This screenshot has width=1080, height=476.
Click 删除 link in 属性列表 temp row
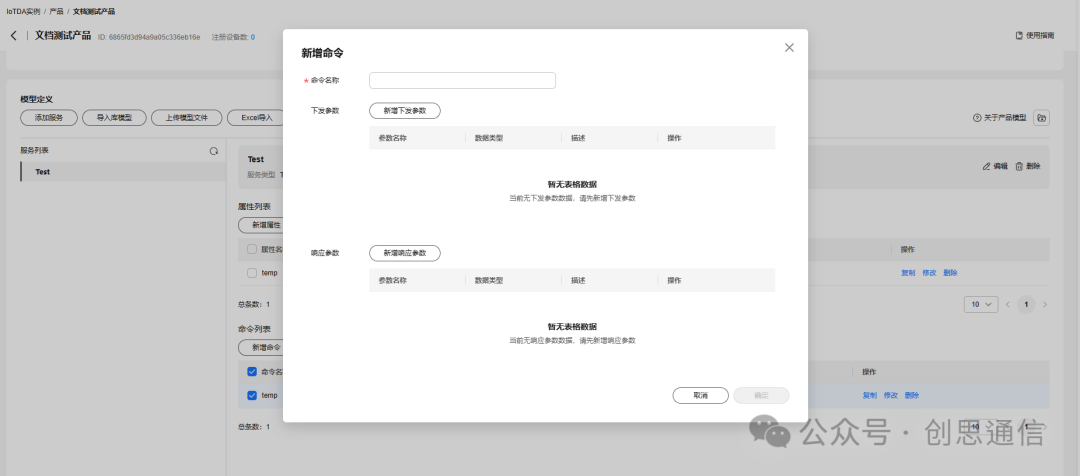point(951,273)
